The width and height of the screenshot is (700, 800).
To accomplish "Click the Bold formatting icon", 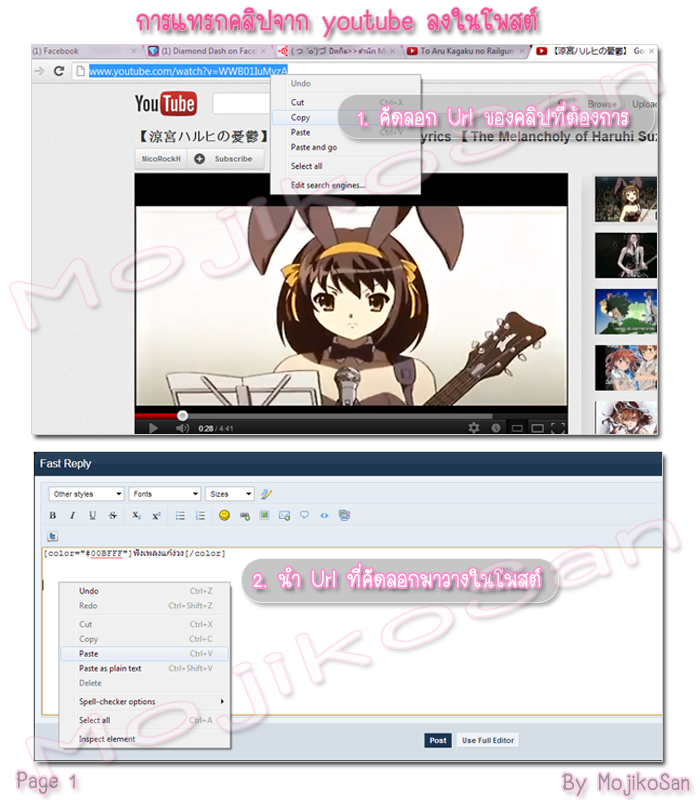I will [53, 516].
